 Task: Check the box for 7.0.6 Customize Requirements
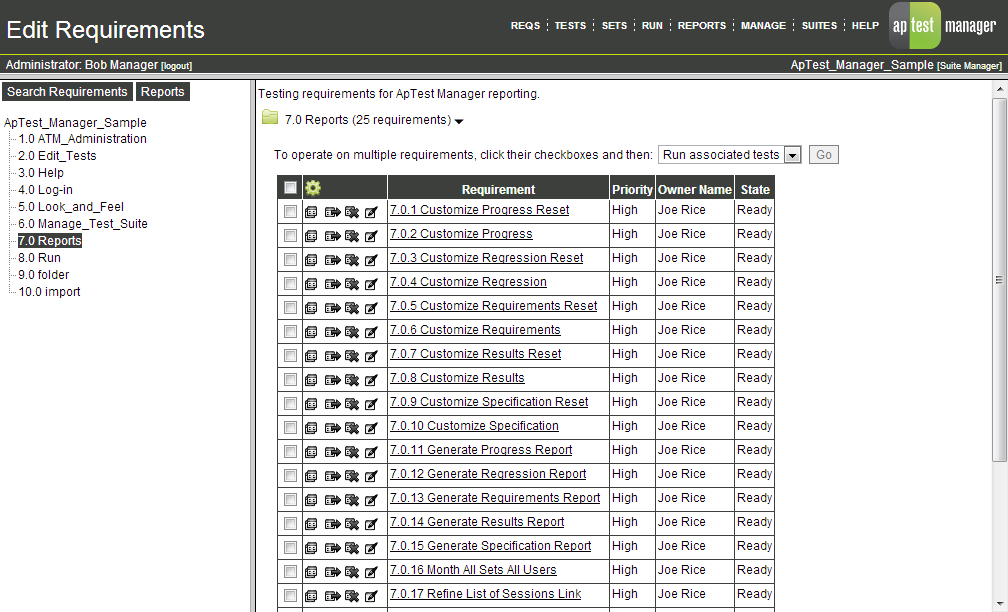coord(291,332)
